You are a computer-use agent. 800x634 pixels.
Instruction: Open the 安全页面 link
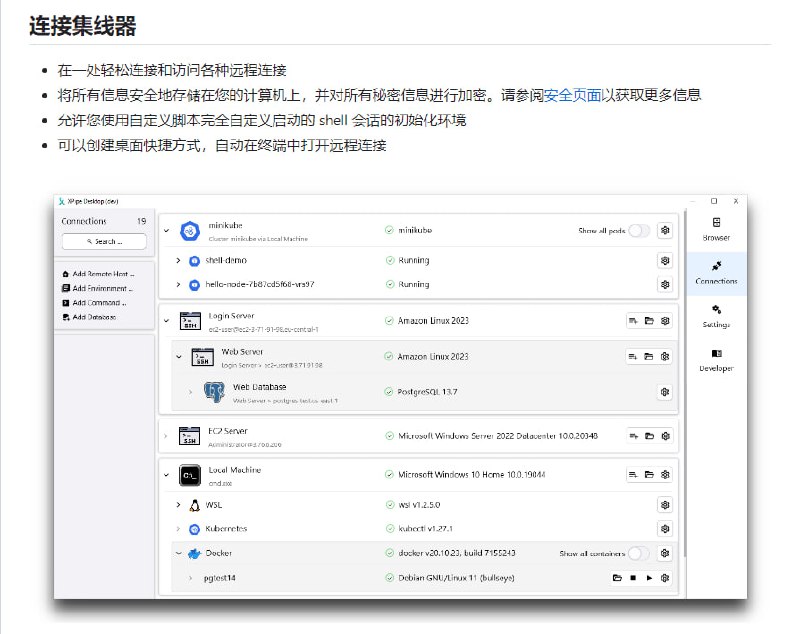point(575,95)
